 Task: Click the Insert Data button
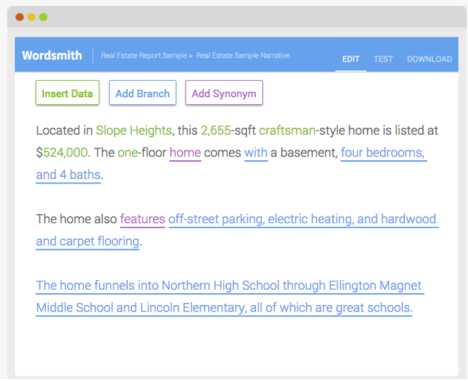[x=67, y=93]
